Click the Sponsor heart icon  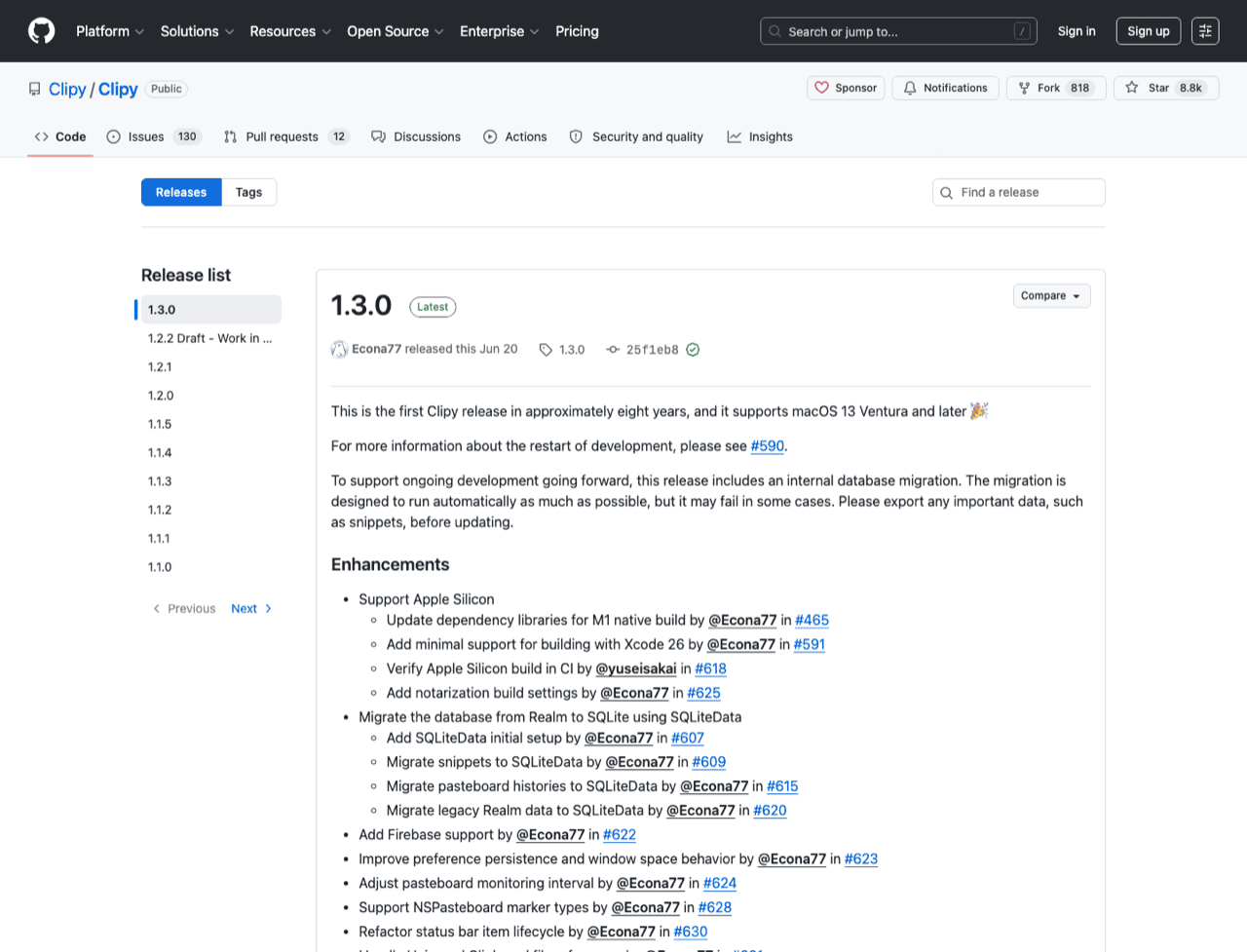[x=822, y=88]
